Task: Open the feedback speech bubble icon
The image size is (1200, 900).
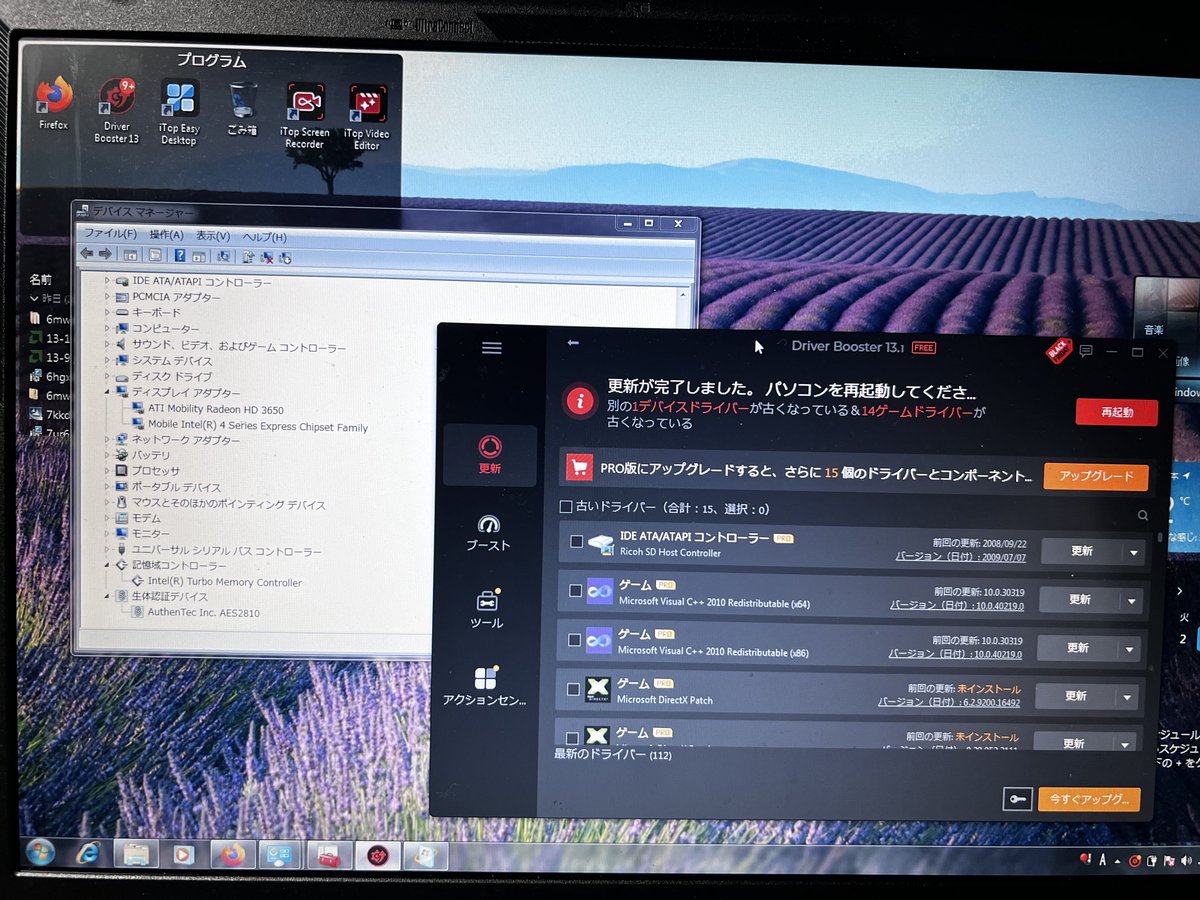Action: pyautogui.click(x=1086, y=351)
